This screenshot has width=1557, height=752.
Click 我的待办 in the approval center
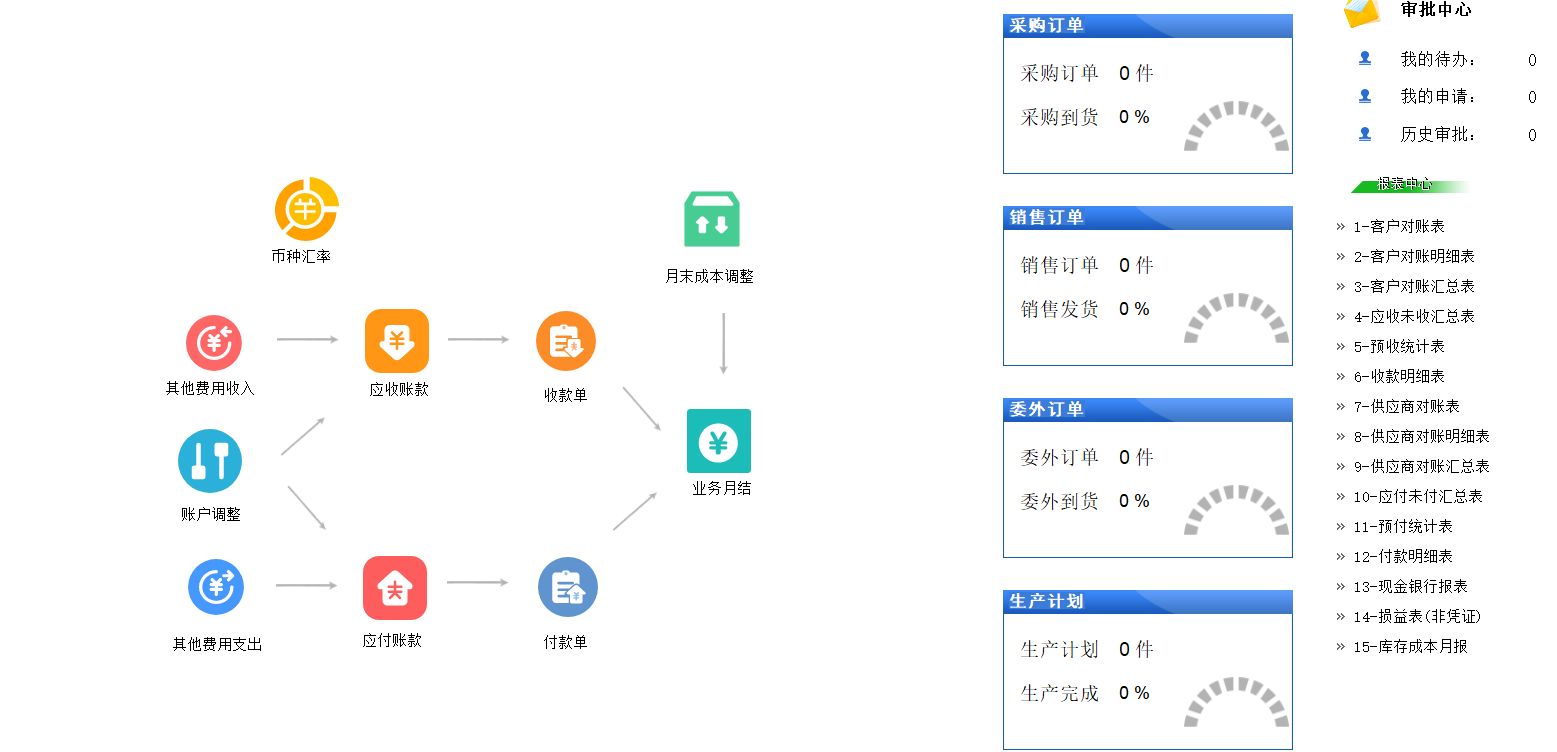1438,60
